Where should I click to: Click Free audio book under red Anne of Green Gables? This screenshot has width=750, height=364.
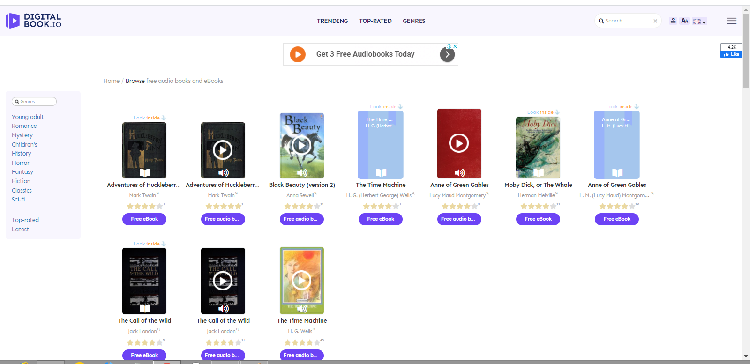[x=459, y=219]
